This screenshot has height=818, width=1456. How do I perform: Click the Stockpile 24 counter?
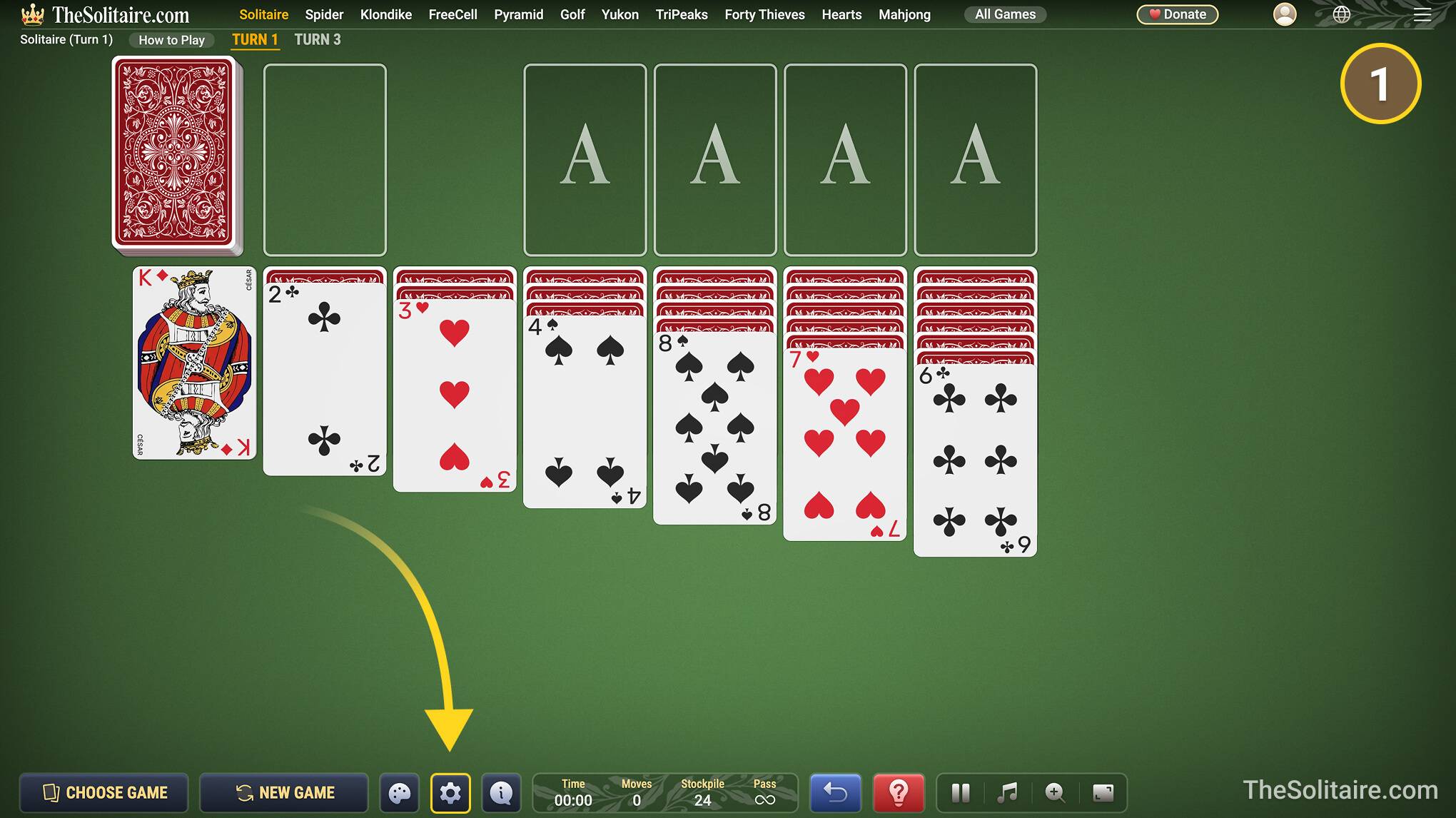click(x=702, y=793)
